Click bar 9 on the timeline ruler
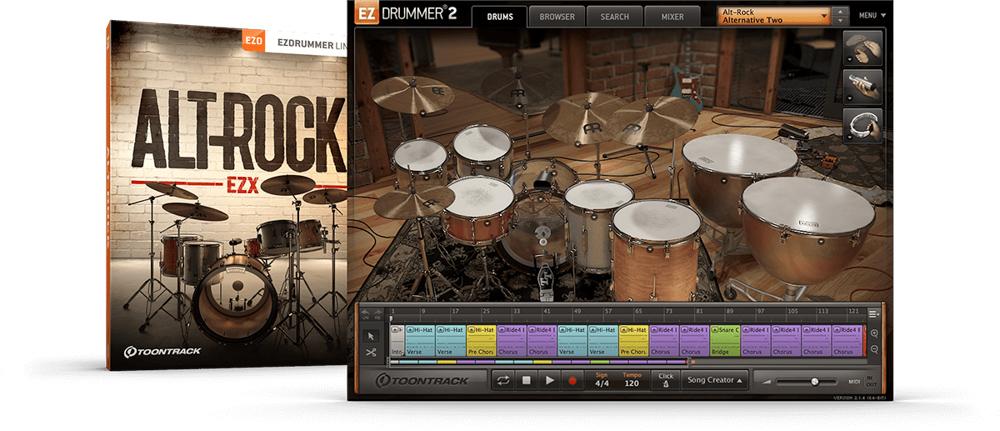Screen dimensions: 1000x431 (x=423, y=311)
